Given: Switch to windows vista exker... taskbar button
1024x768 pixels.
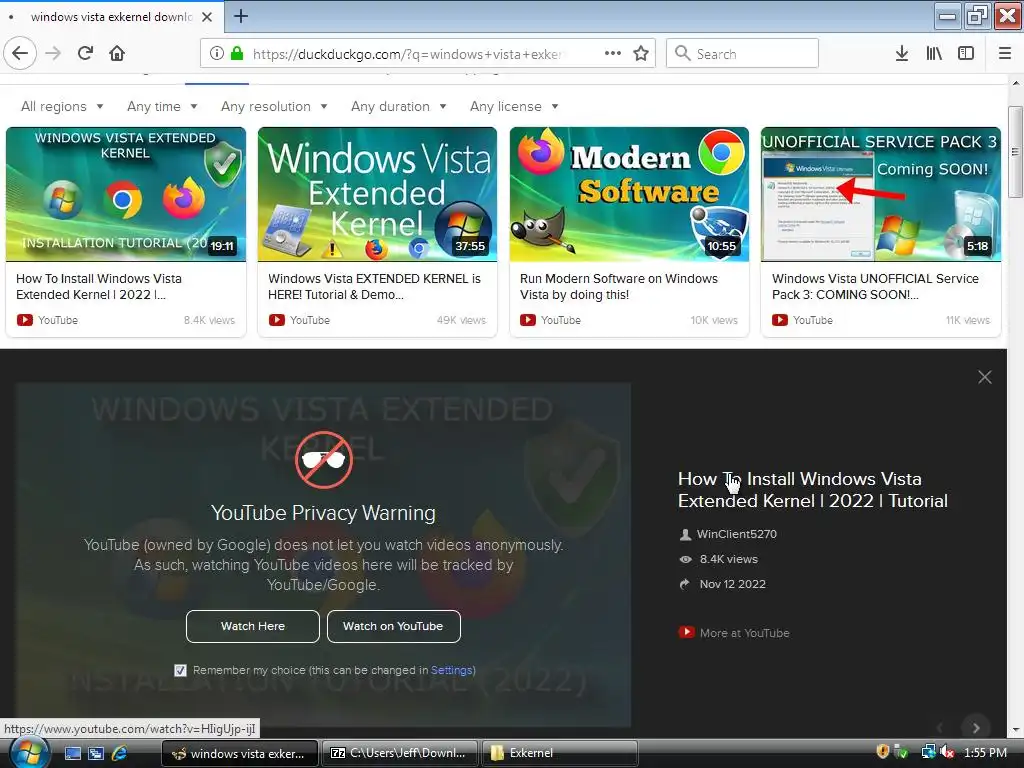Looking at the screenshot, I should click(239, 753).
